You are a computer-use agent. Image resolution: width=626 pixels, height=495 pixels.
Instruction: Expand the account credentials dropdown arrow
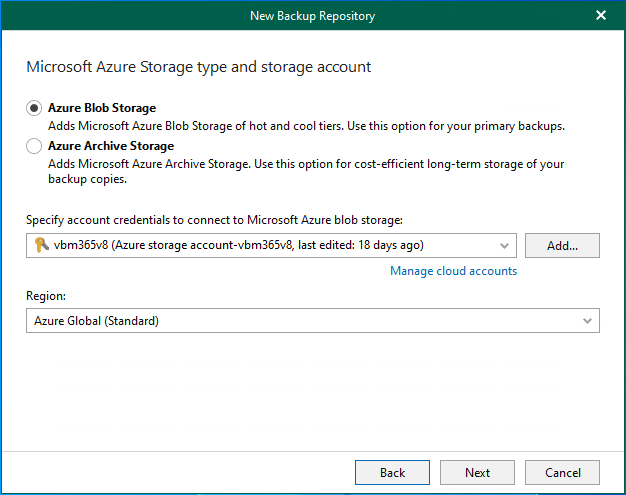click(x=503, y=245)
